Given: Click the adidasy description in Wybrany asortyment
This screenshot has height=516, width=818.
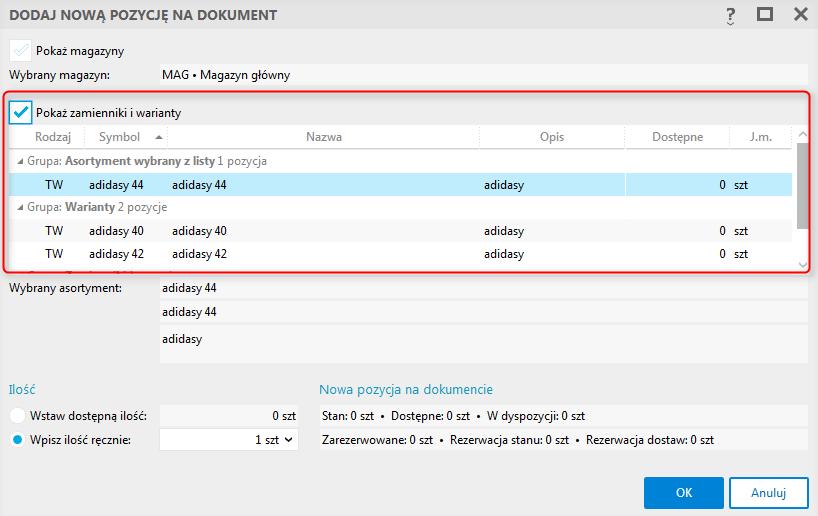Looking at the screenshot, I should (484, 345).
